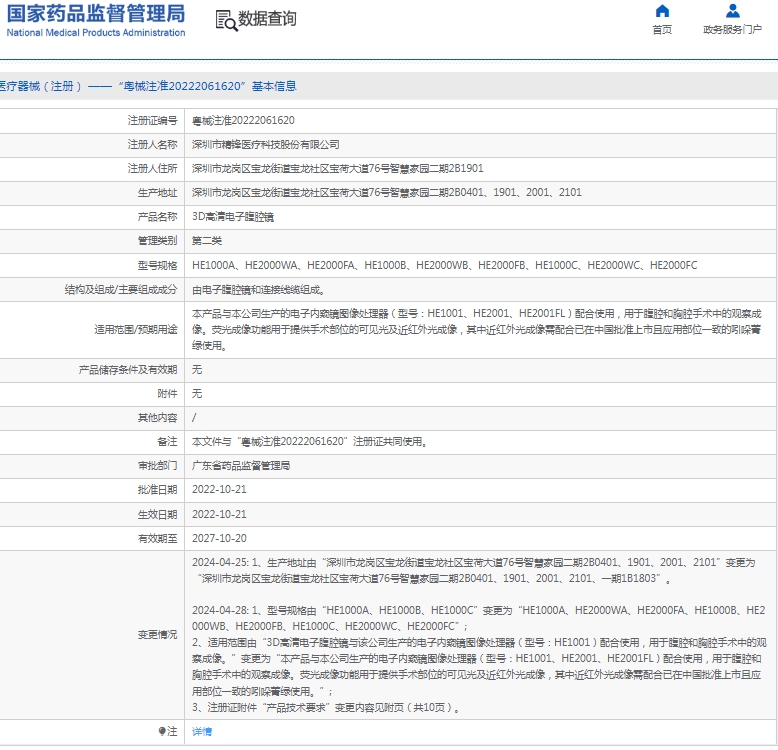Open the 详情 link
Viewport: 778px width, 750px height.
[202, 731]
